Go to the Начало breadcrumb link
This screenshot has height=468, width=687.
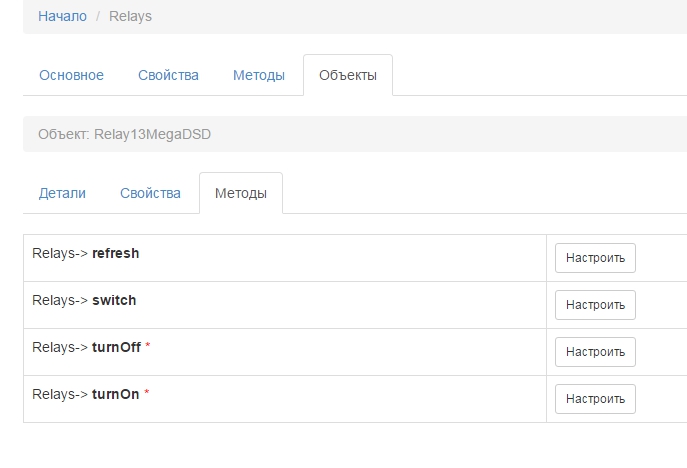coord(62,16)
